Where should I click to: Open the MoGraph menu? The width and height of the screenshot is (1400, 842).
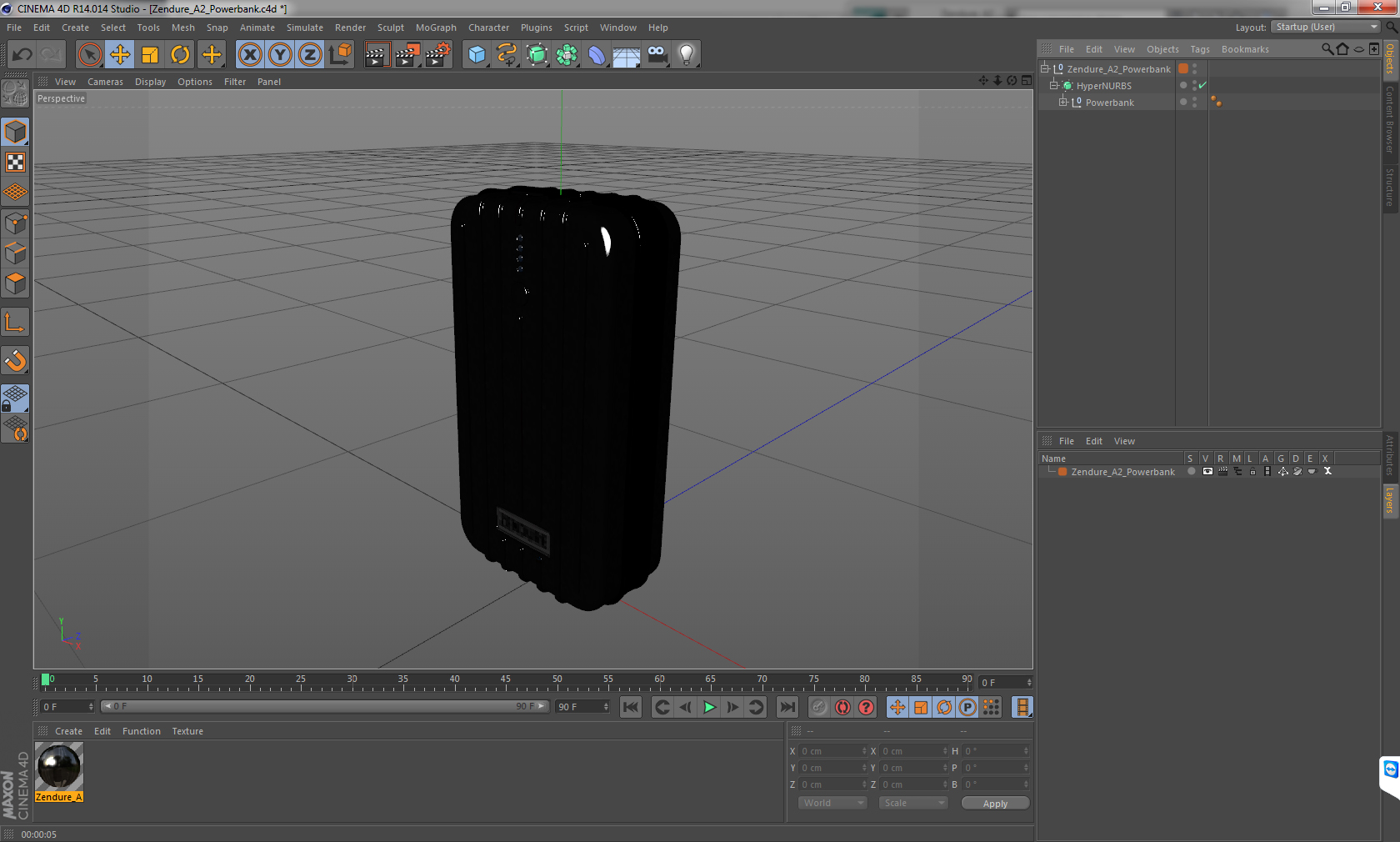tap(436, 28)
